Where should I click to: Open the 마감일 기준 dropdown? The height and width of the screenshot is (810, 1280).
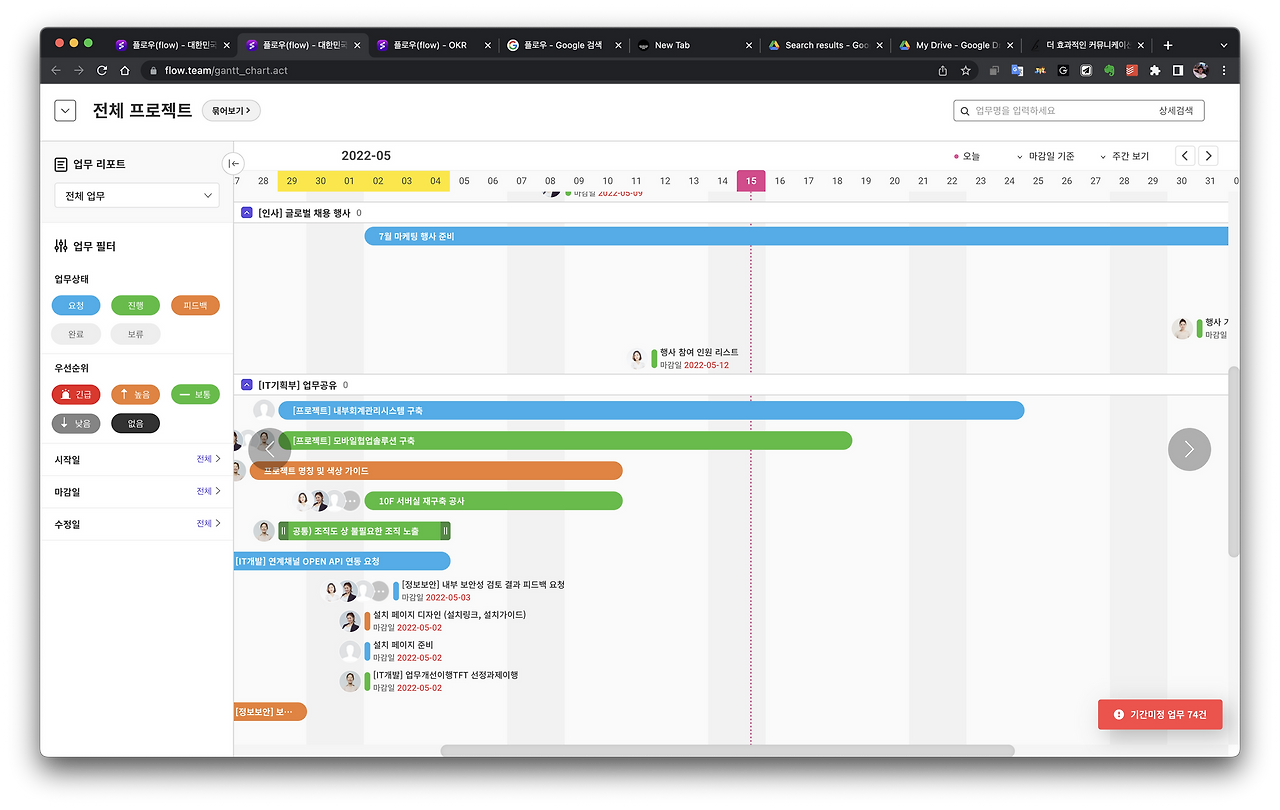(x=1046, y=157)
